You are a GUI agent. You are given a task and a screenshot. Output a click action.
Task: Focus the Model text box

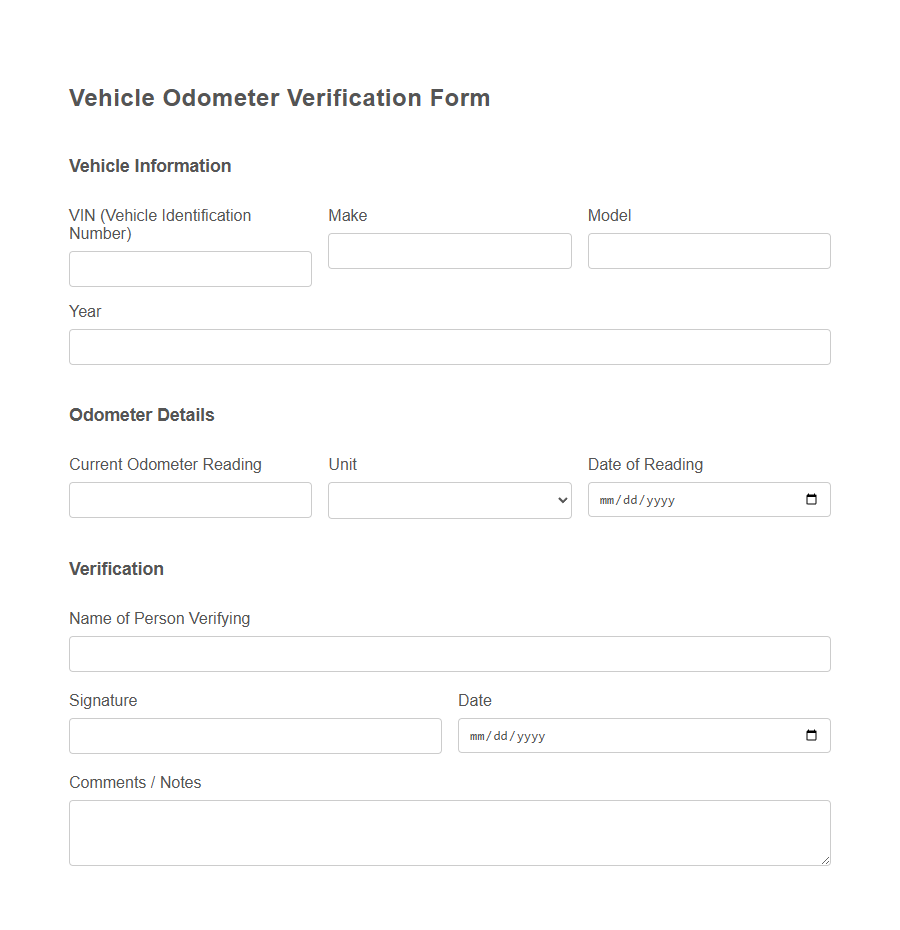(708, 250)
